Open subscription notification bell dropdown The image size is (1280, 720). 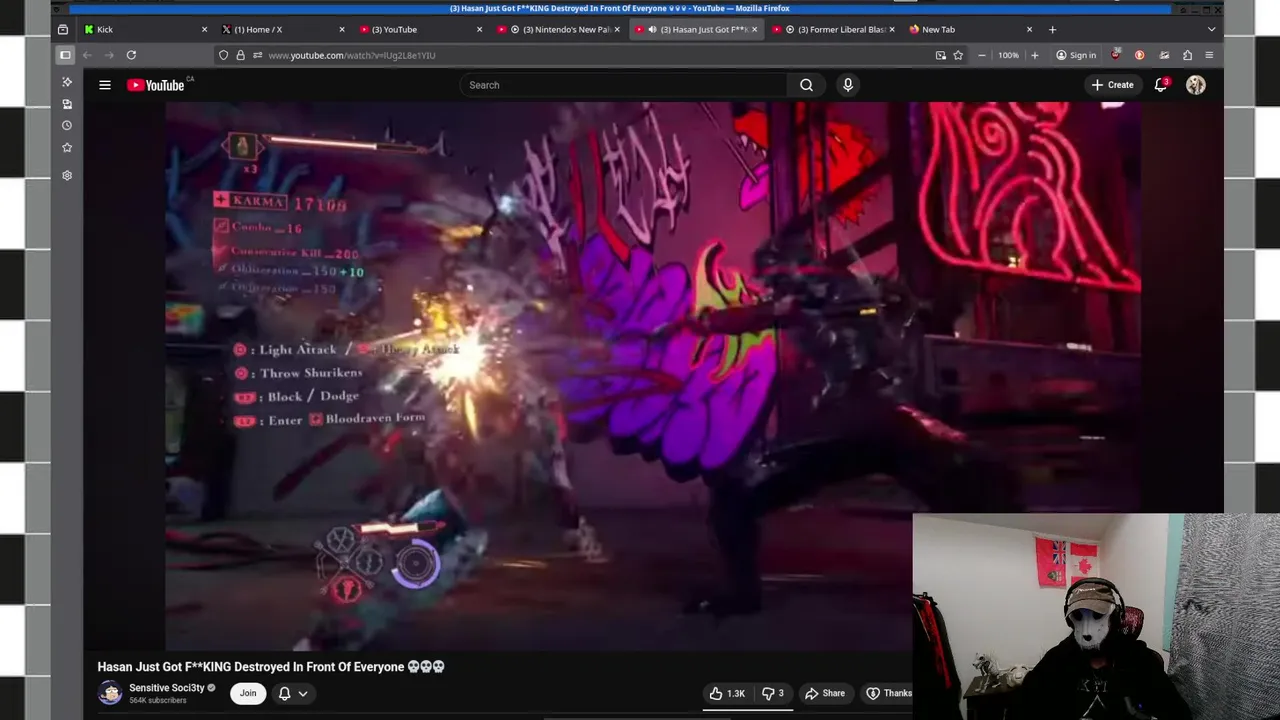(293, 693)
